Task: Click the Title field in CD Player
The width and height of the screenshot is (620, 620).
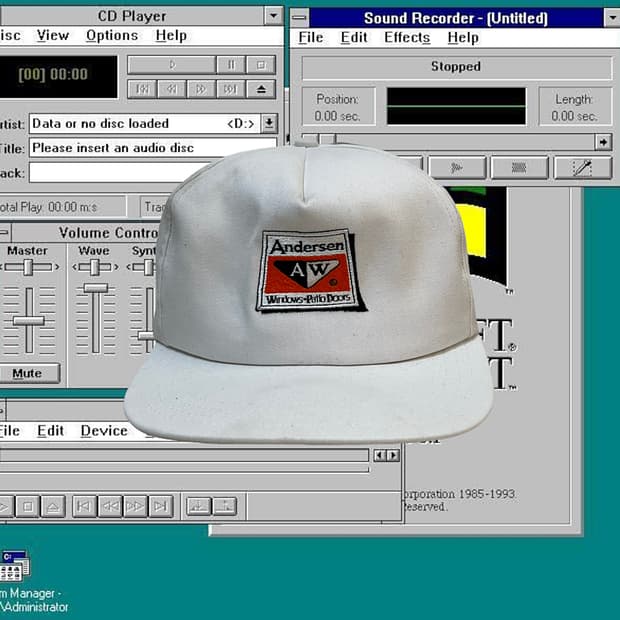Action: point(153,148)
